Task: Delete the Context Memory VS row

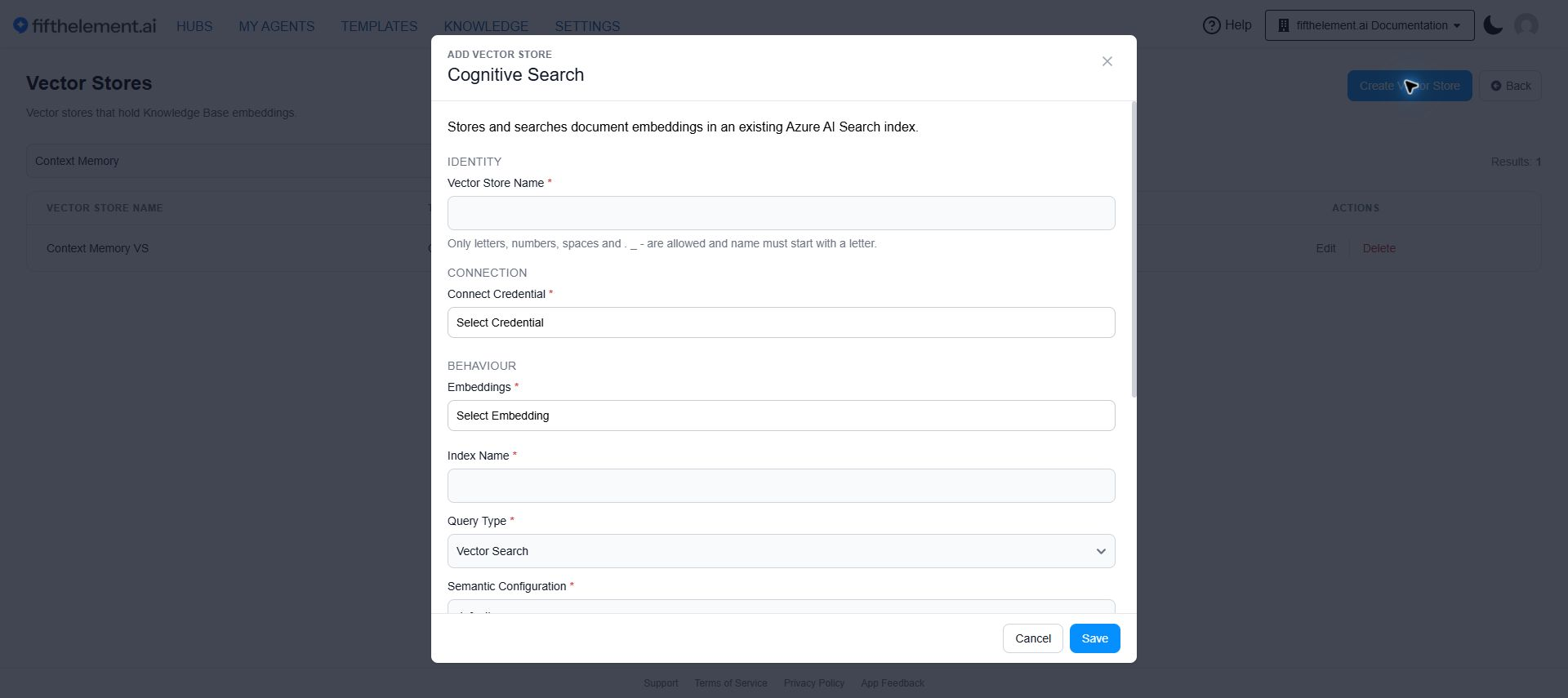Action: click(1379, 248)
